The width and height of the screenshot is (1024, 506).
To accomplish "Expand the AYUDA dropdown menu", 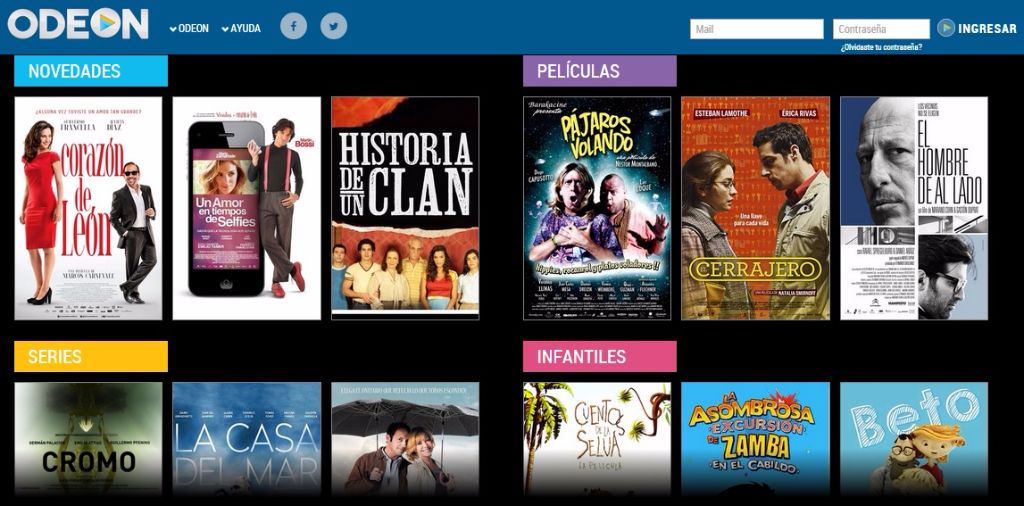I will point(241,28).
